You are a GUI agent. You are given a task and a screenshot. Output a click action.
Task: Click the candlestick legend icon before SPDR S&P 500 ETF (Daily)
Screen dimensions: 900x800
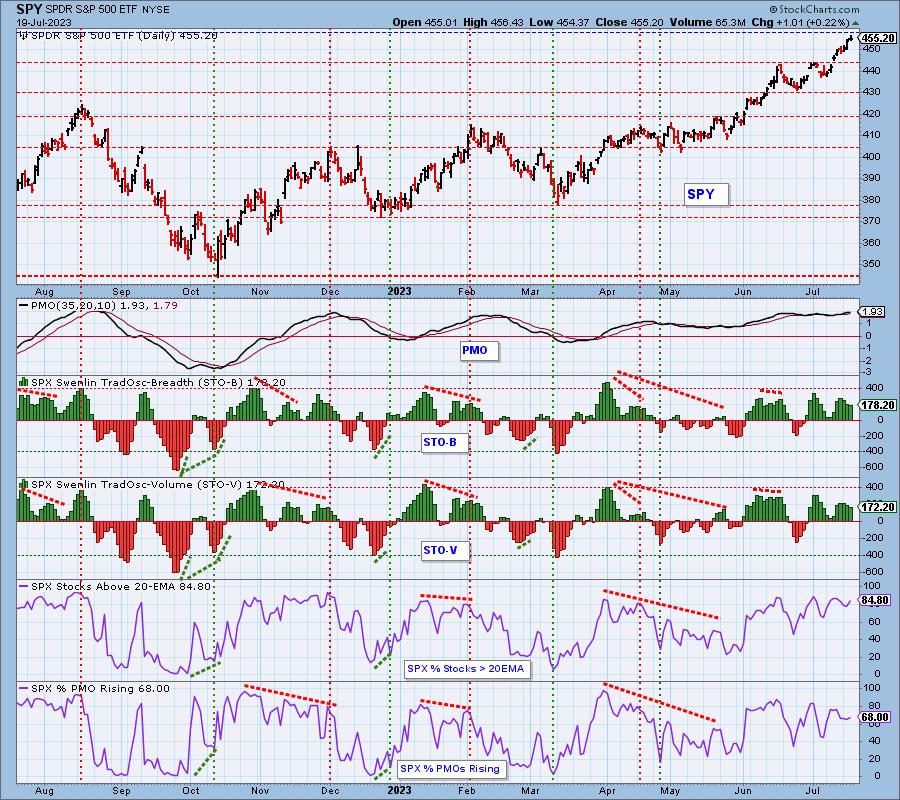[x=24, y=36]
